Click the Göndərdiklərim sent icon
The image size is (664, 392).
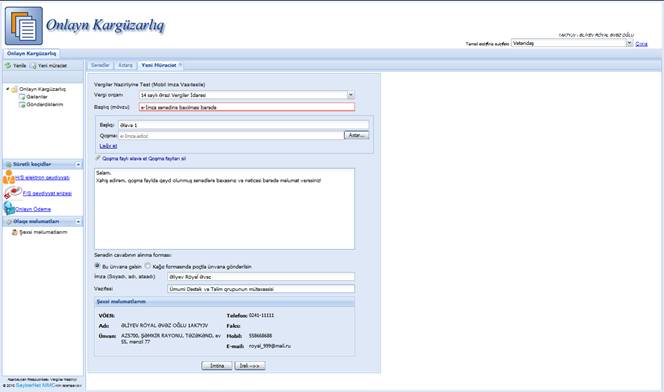[22, 105]
